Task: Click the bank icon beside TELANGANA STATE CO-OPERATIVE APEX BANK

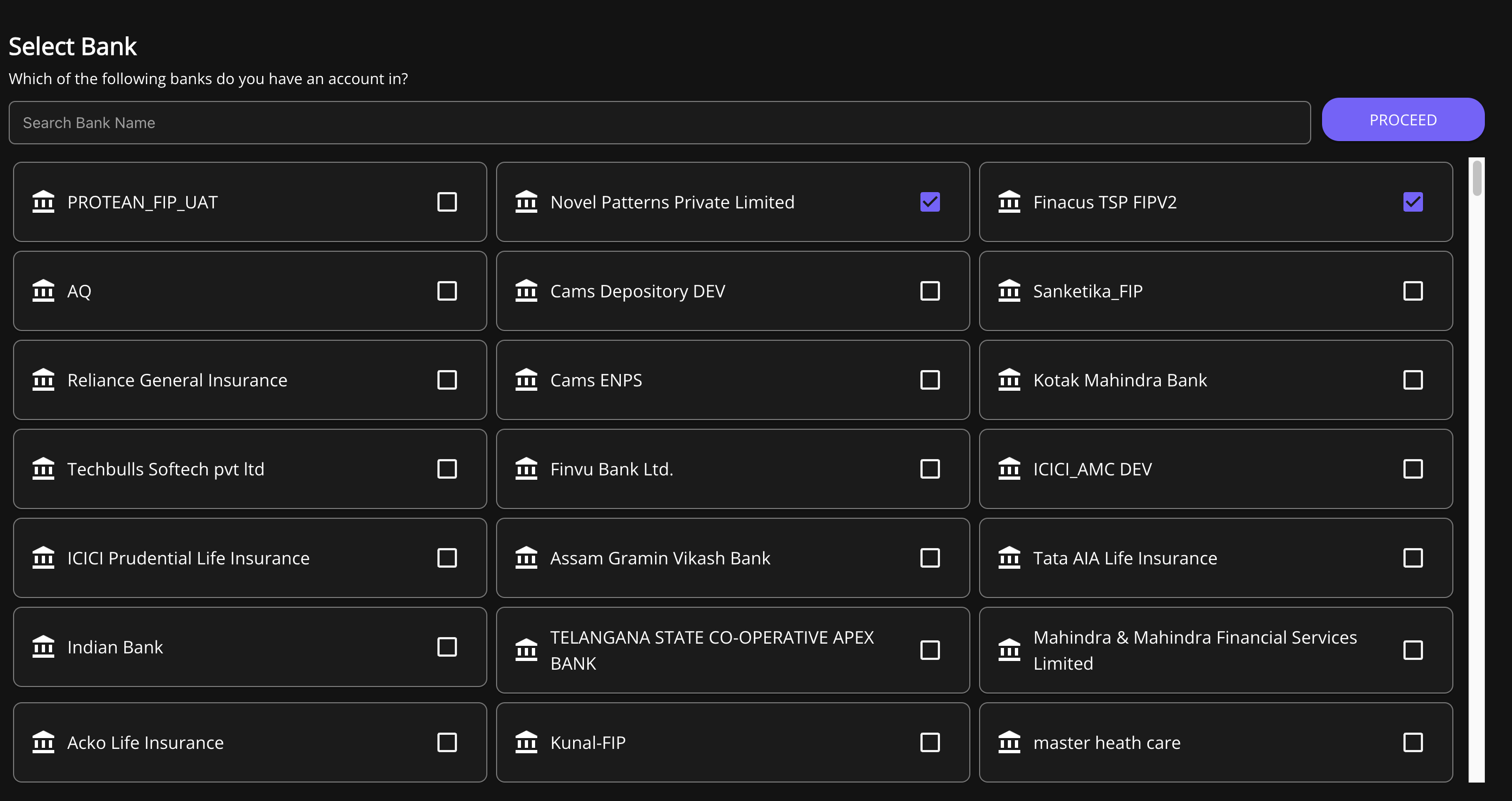Action: pyautogui.click(x=526, y=650)
